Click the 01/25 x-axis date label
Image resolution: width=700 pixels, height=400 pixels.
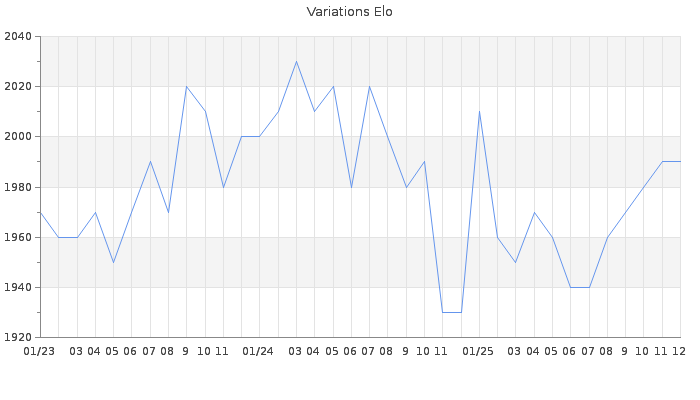click(x=478, y=352)
